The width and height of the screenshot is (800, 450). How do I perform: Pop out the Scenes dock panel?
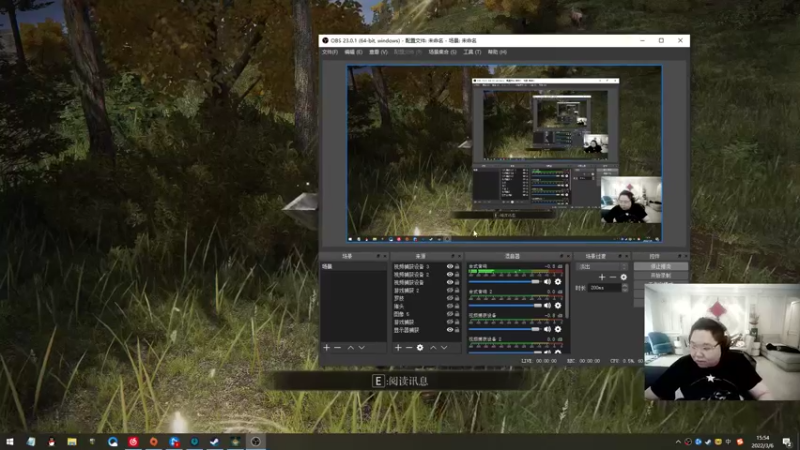coord(379,256)
